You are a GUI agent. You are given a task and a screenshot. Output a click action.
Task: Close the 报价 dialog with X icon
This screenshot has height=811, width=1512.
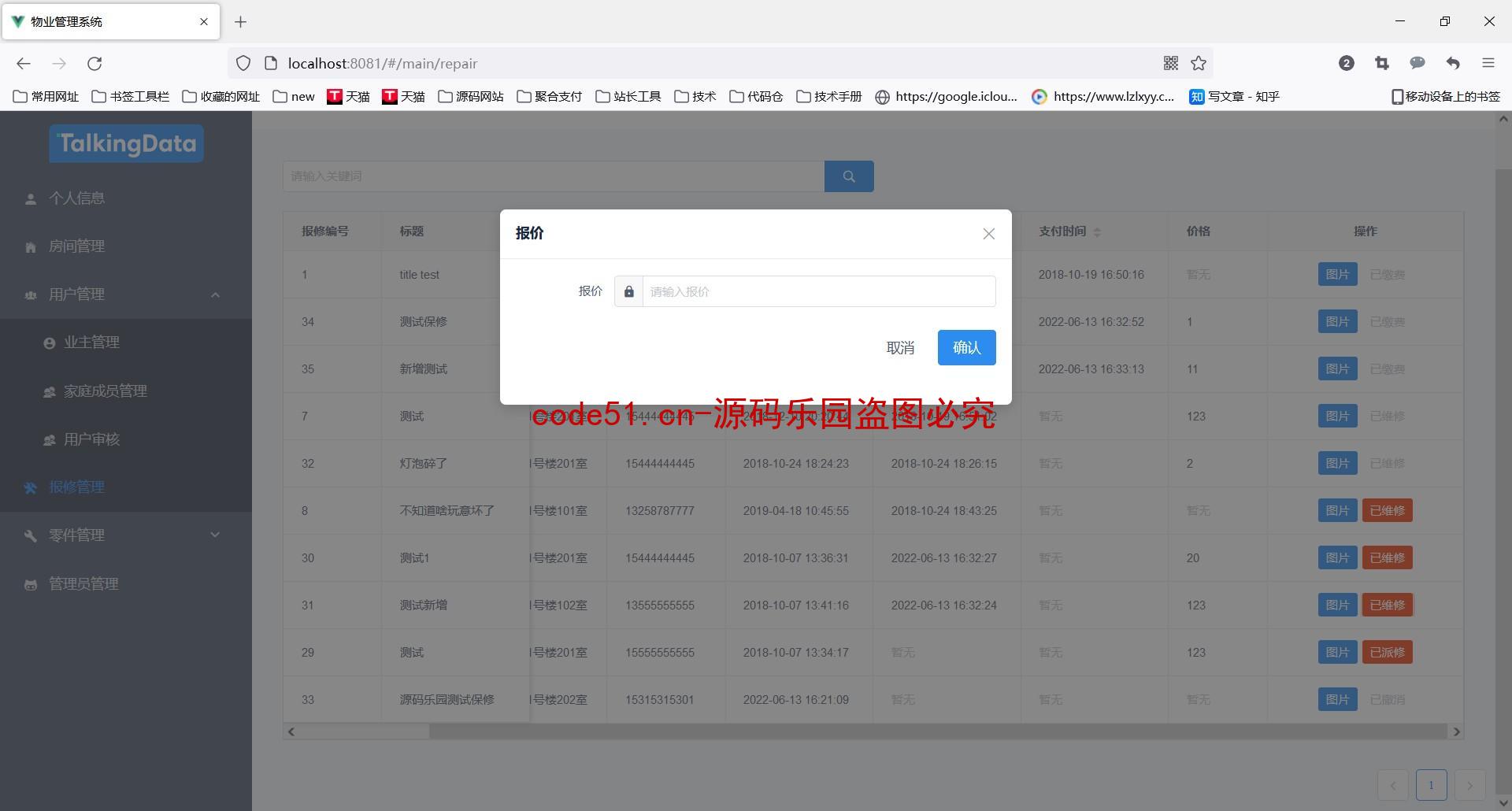click(x=988, y=234)
